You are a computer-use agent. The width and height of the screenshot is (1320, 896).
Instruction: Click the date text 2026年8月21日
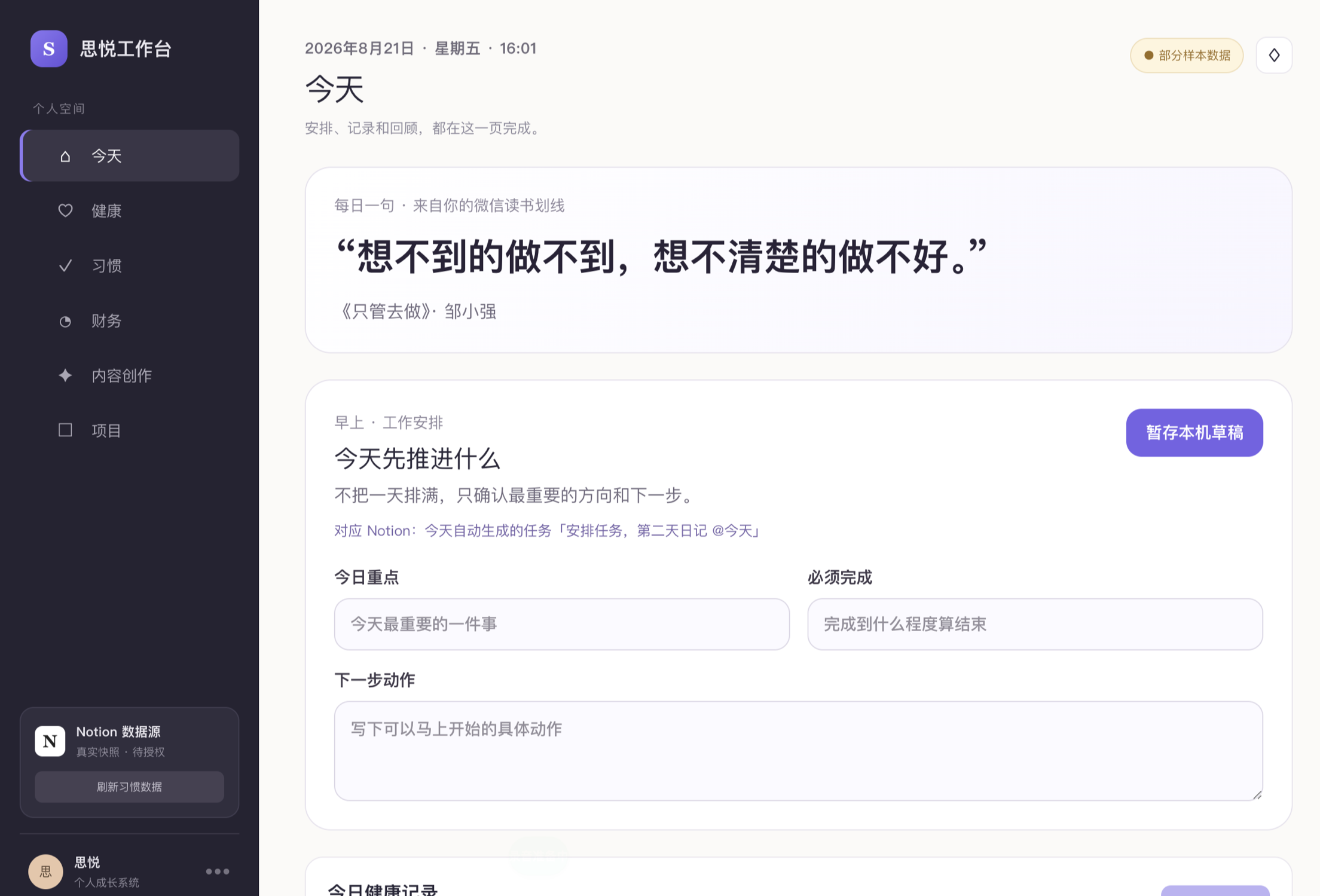(x=359, y=48)
